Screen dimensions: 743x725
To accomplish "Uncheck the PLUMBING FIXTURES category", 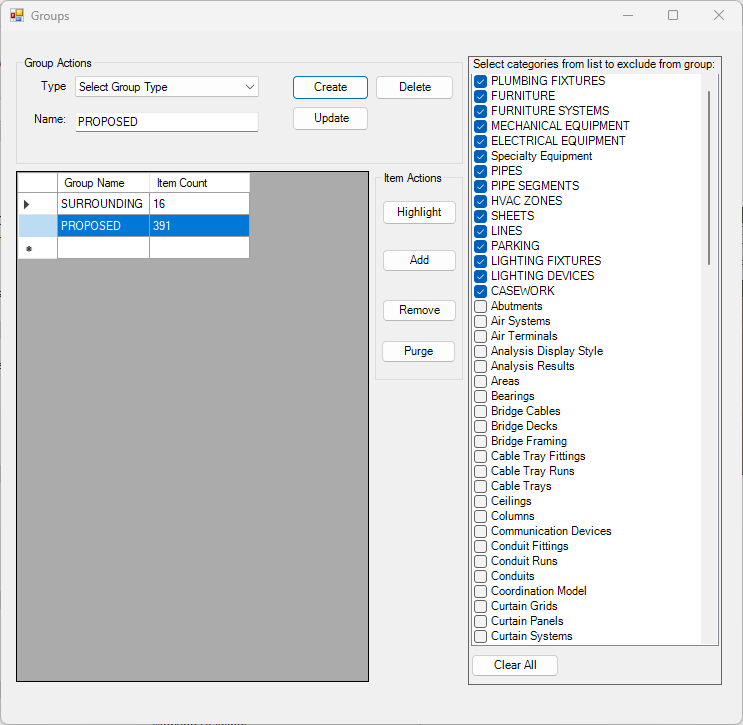I will (x=481, y=81).
